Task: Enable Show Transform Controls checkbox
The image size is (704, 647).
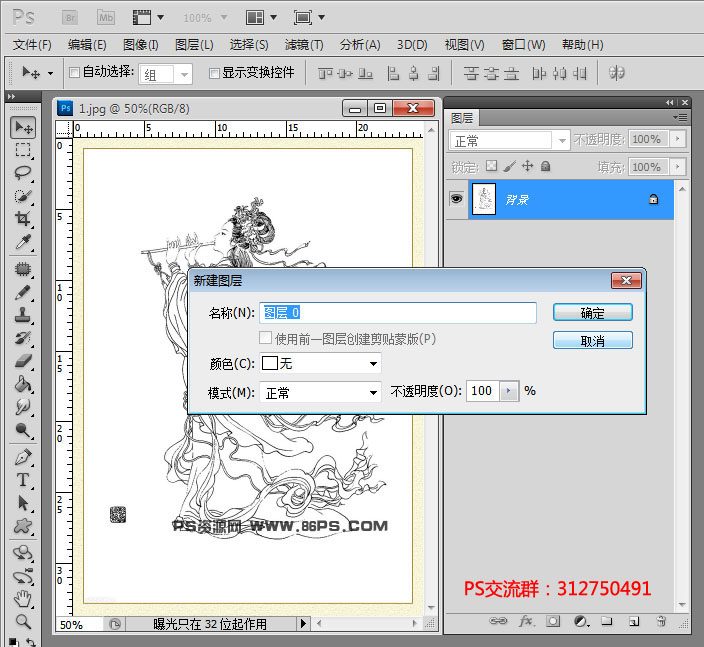Action: coord(215,73)
